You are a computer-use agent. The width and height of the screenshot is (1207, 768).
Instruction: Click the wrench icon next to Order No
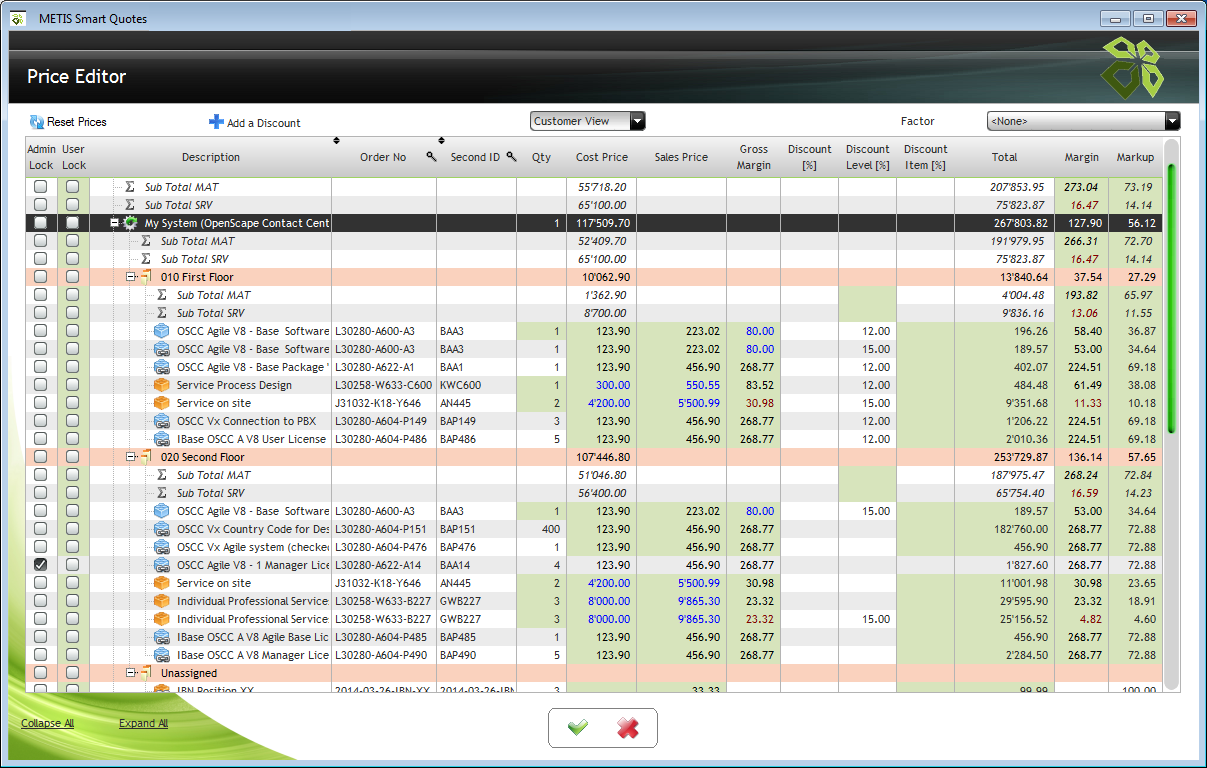431,157
